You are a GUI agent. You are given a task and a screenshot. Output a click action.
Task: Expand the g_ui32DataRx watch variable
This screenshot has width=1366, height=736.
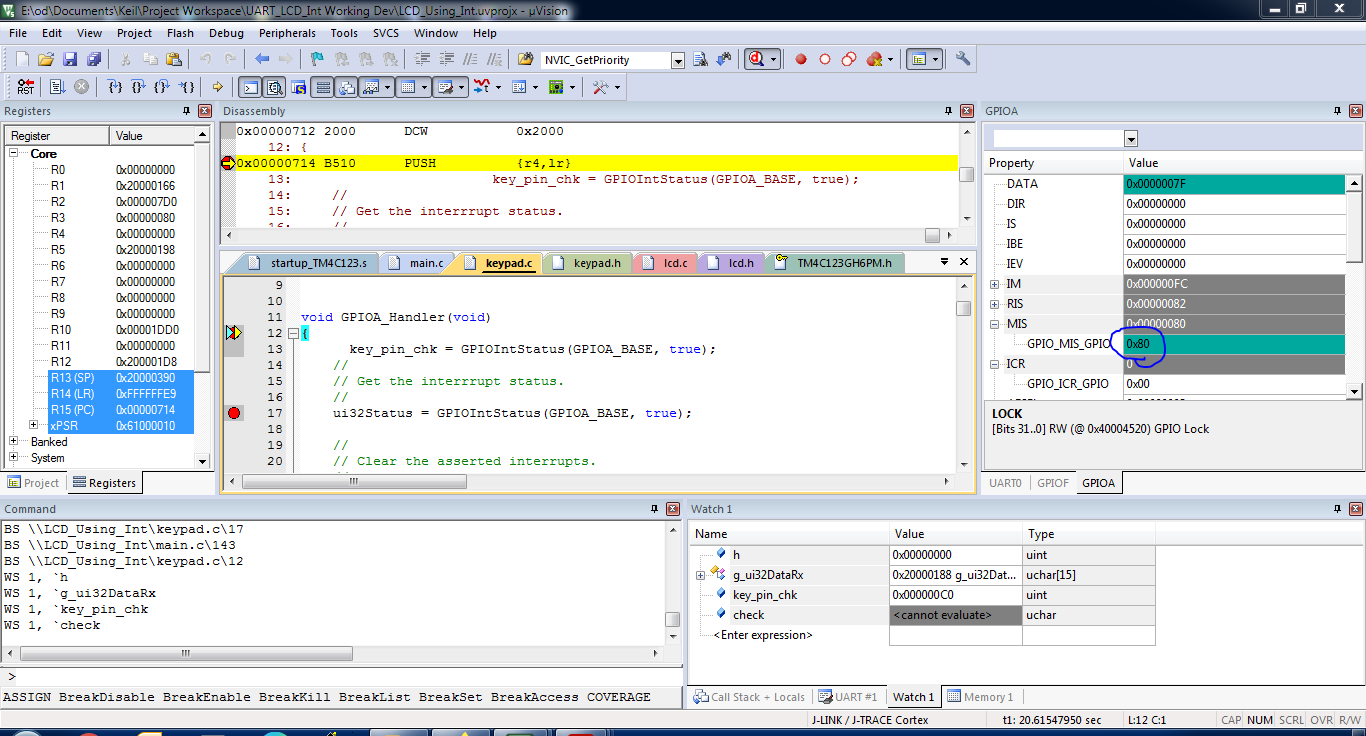point(701,575)
